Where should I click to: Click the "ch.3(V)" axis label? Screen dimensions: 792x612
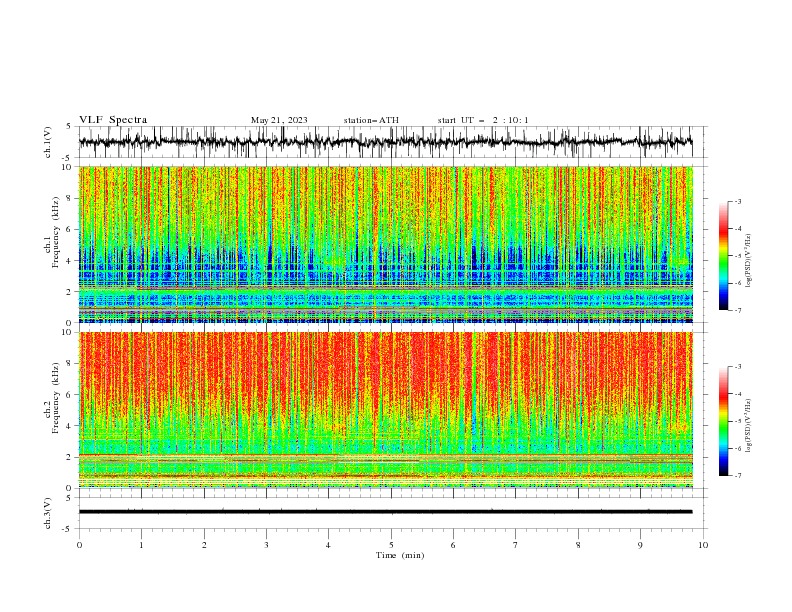click(x=48, y=513)
